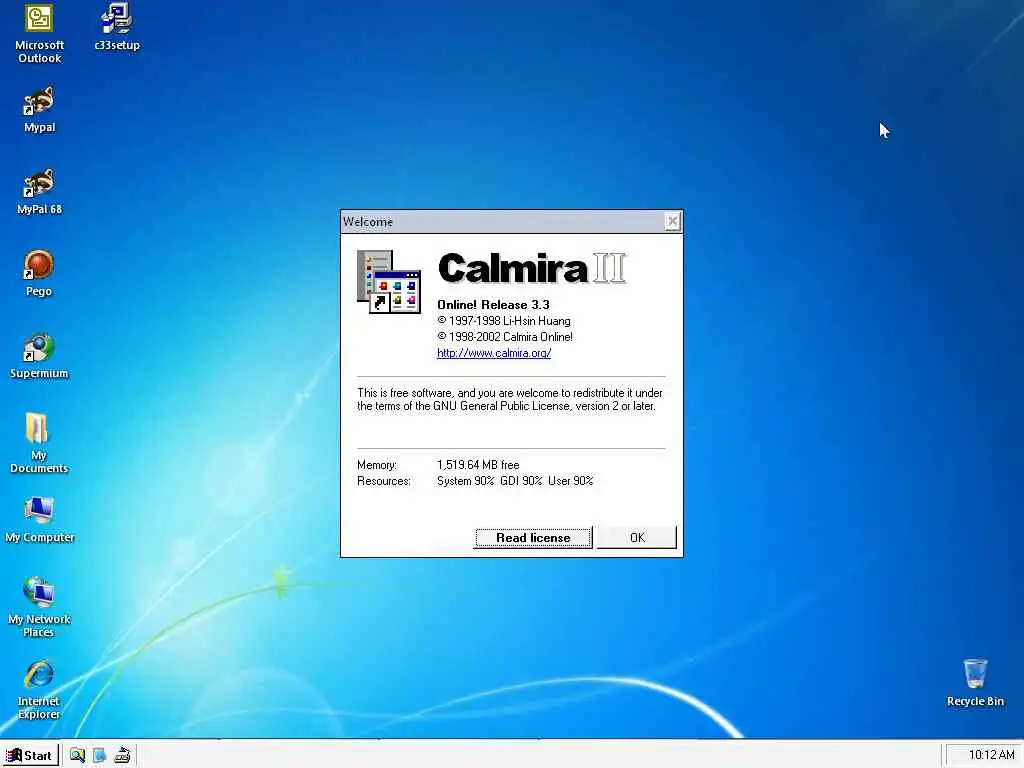Close the Welcome dialog with X button
This screenshot has width=1024, height=768.
coord(672,221)
